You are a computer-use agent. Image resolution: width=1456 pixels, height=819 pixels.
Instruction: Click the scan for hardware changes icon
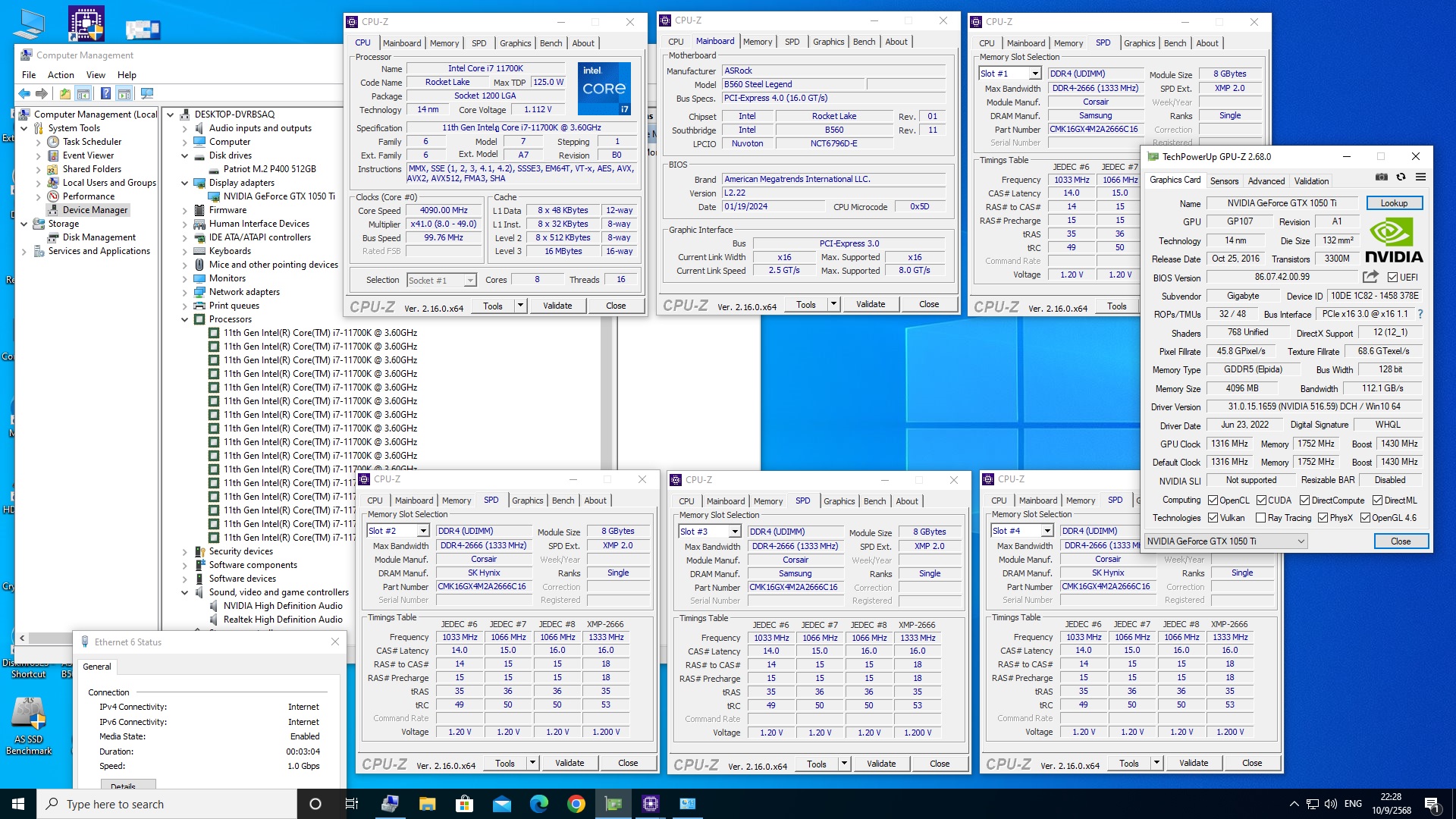click(147, 93)
